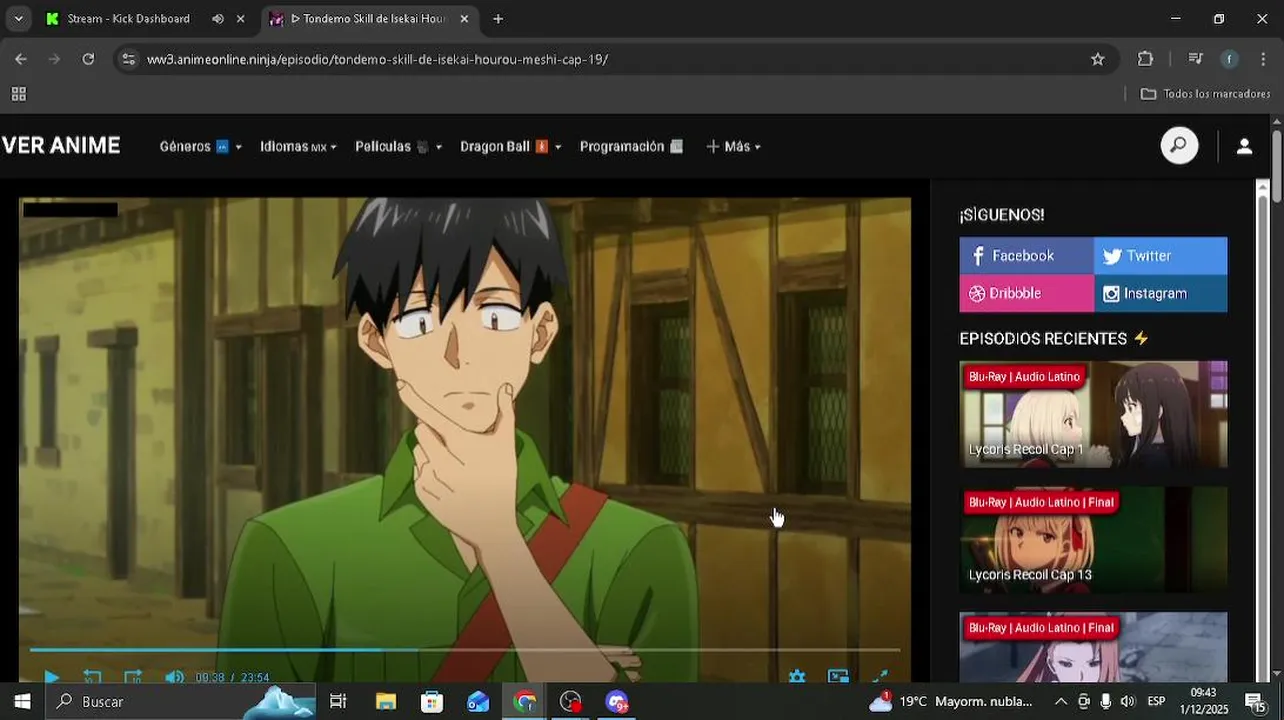
Task: Open weather widget showing 19°C
Action: tap(950, 702)
